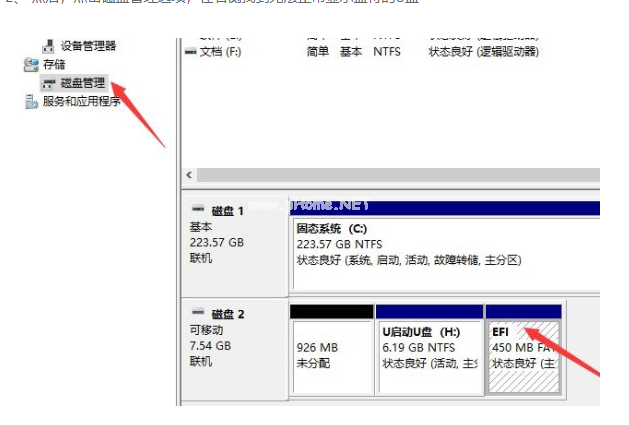Click the 服务和应用程序 icon

tap(31, 101)
